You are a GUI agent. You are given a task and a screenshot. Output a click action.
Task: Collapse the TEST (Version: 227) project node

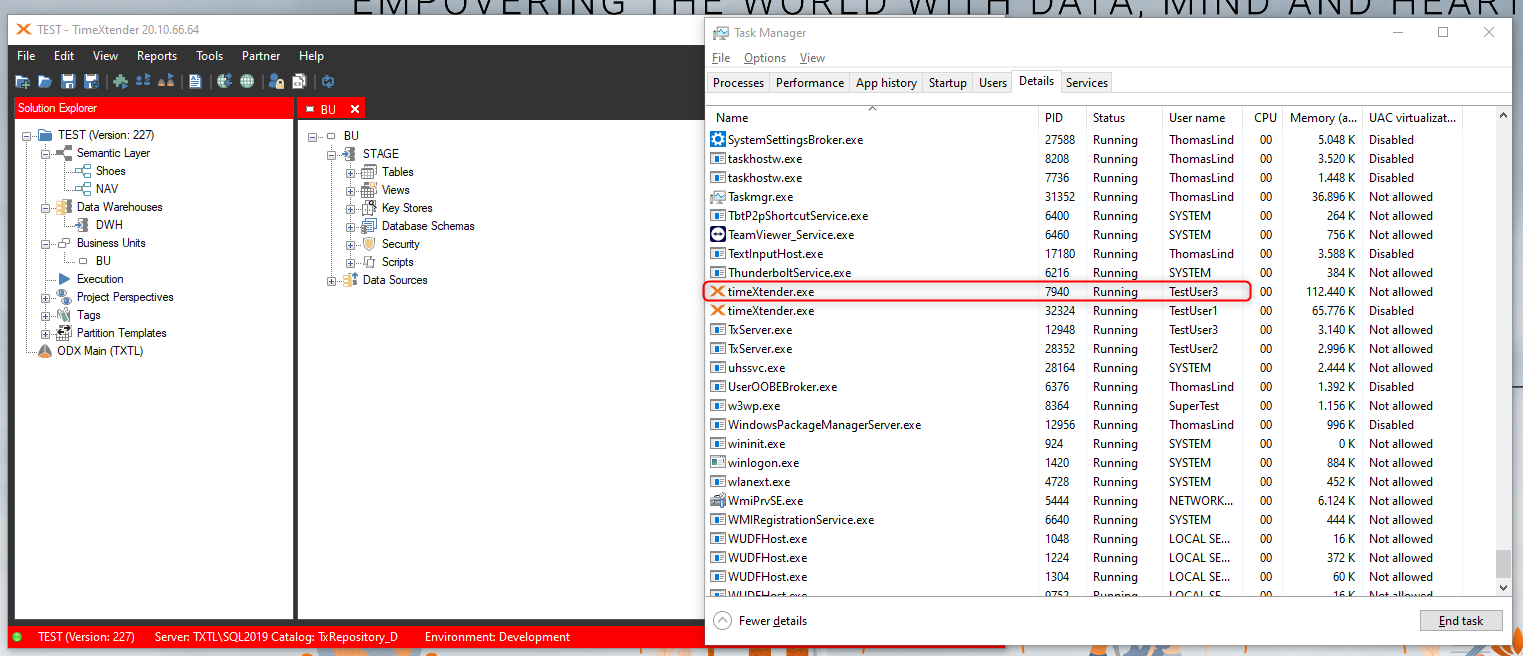pyautogui.click(x=26, y=135)
